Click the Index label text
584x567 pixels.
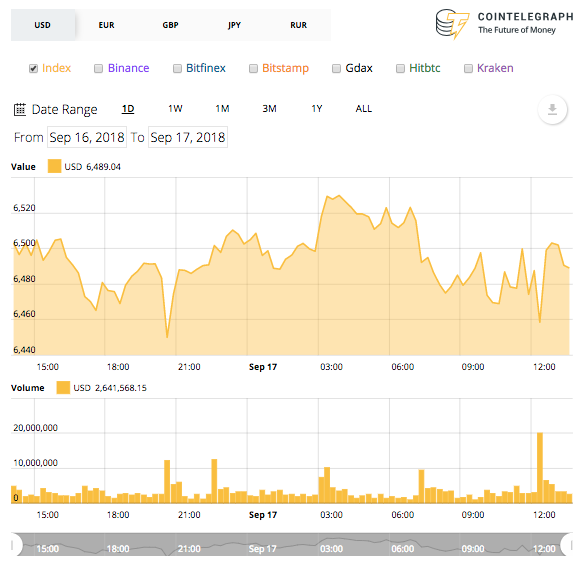click(x=56, y=68)
